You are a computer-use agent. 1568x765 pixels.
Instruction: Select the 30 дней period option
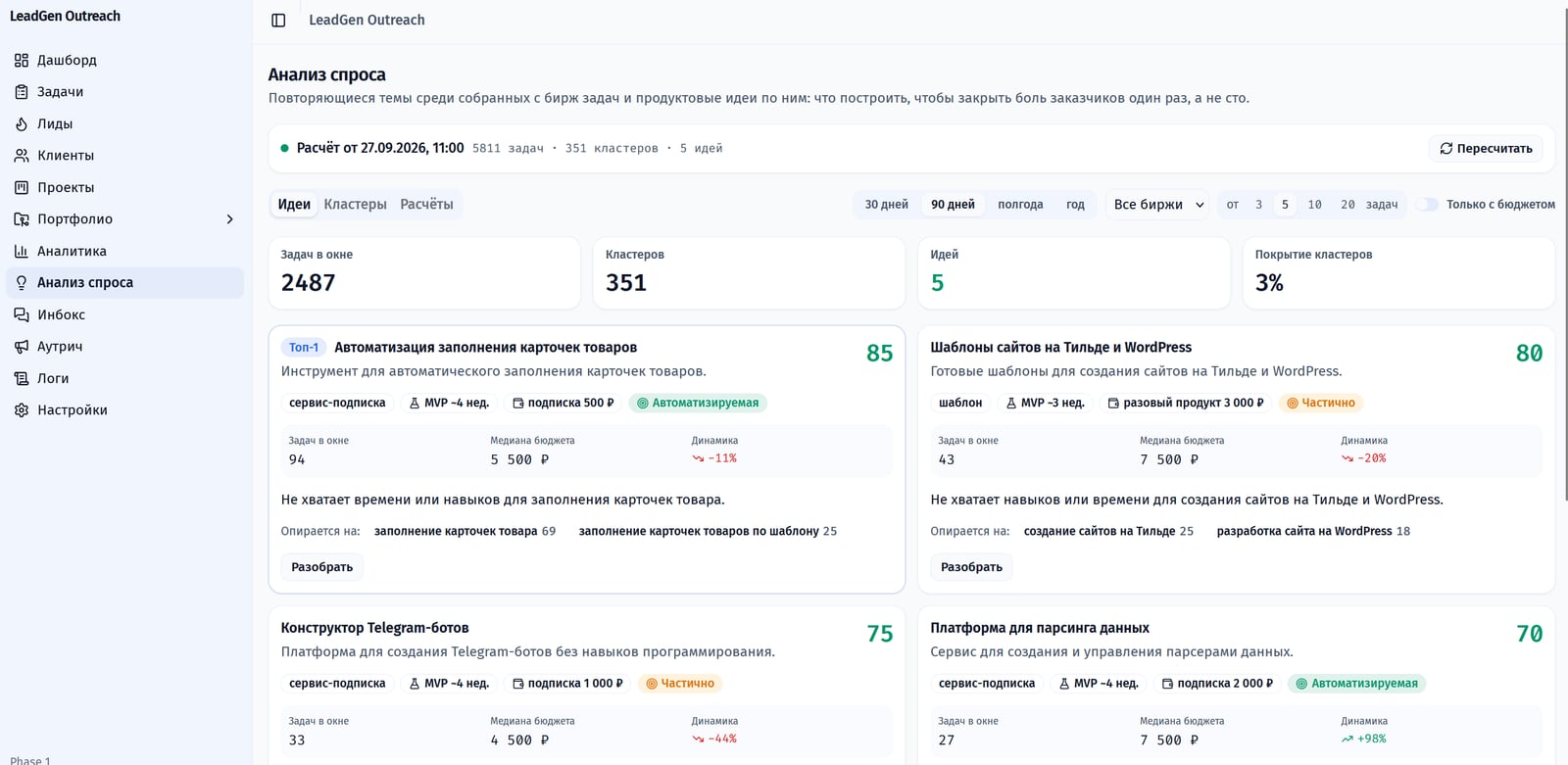(886, 205)
